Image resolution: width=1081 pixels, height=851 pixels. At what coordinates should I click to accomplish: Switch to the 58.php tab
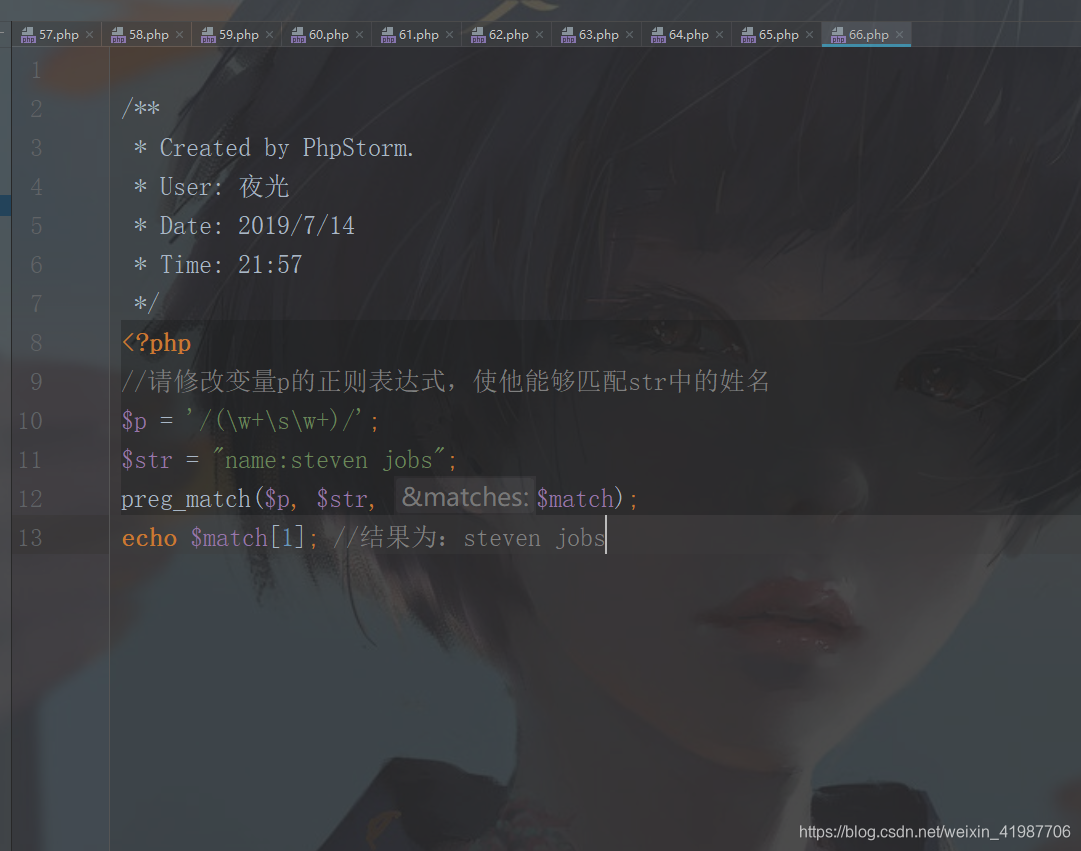click(x=148, y=34)
